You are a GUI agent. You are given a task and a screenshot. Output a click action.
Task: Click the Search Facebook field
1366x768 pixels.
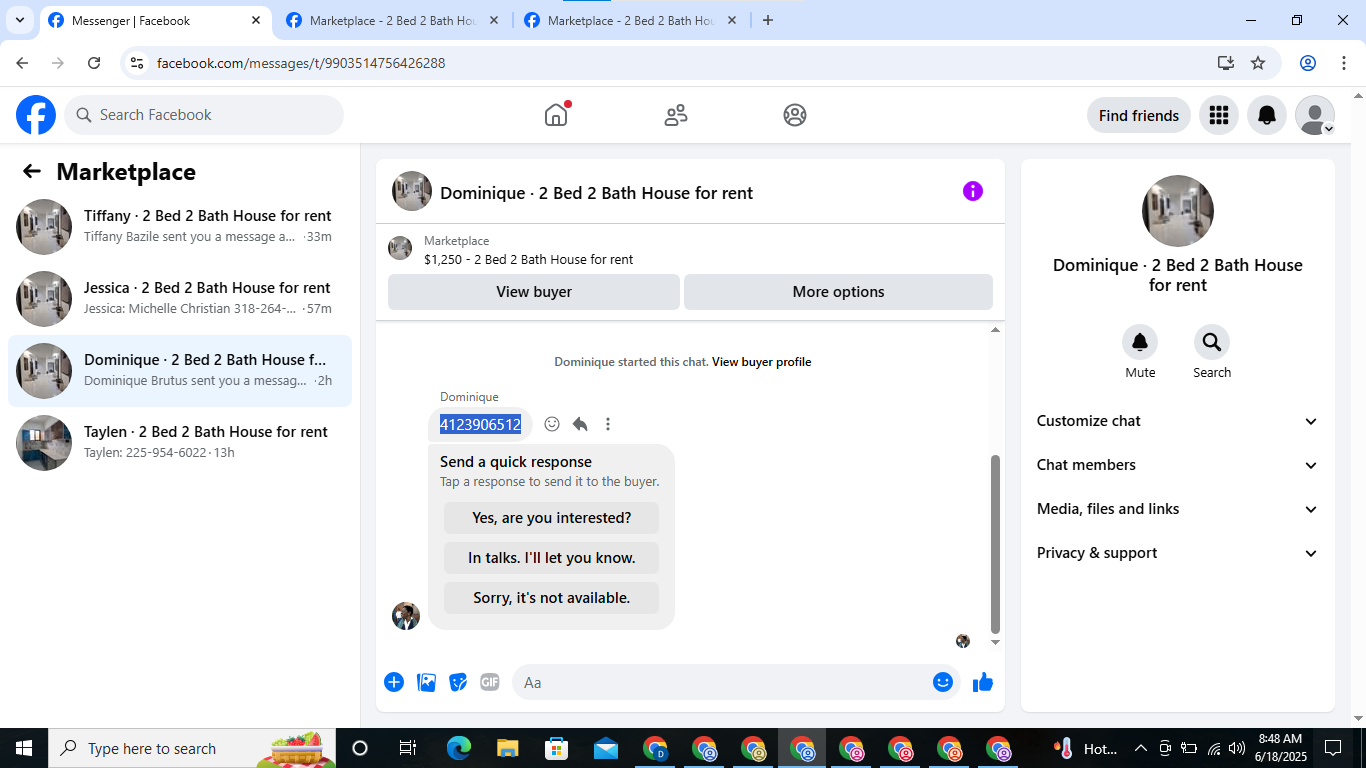[204, 115]
